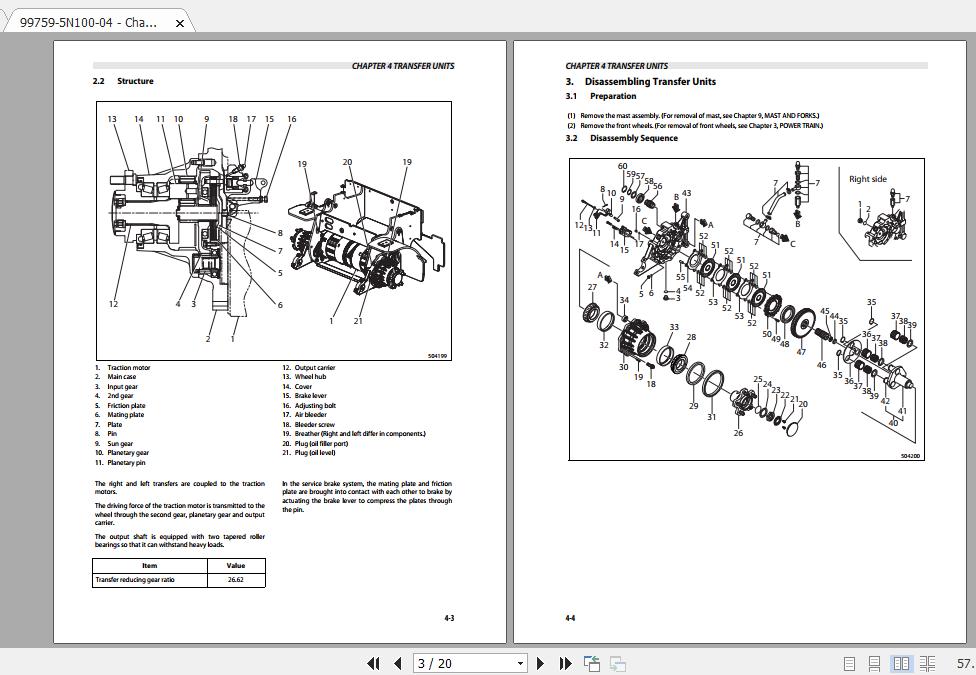Go forward to the next view

pyautogui.click(x=616, y=663)
